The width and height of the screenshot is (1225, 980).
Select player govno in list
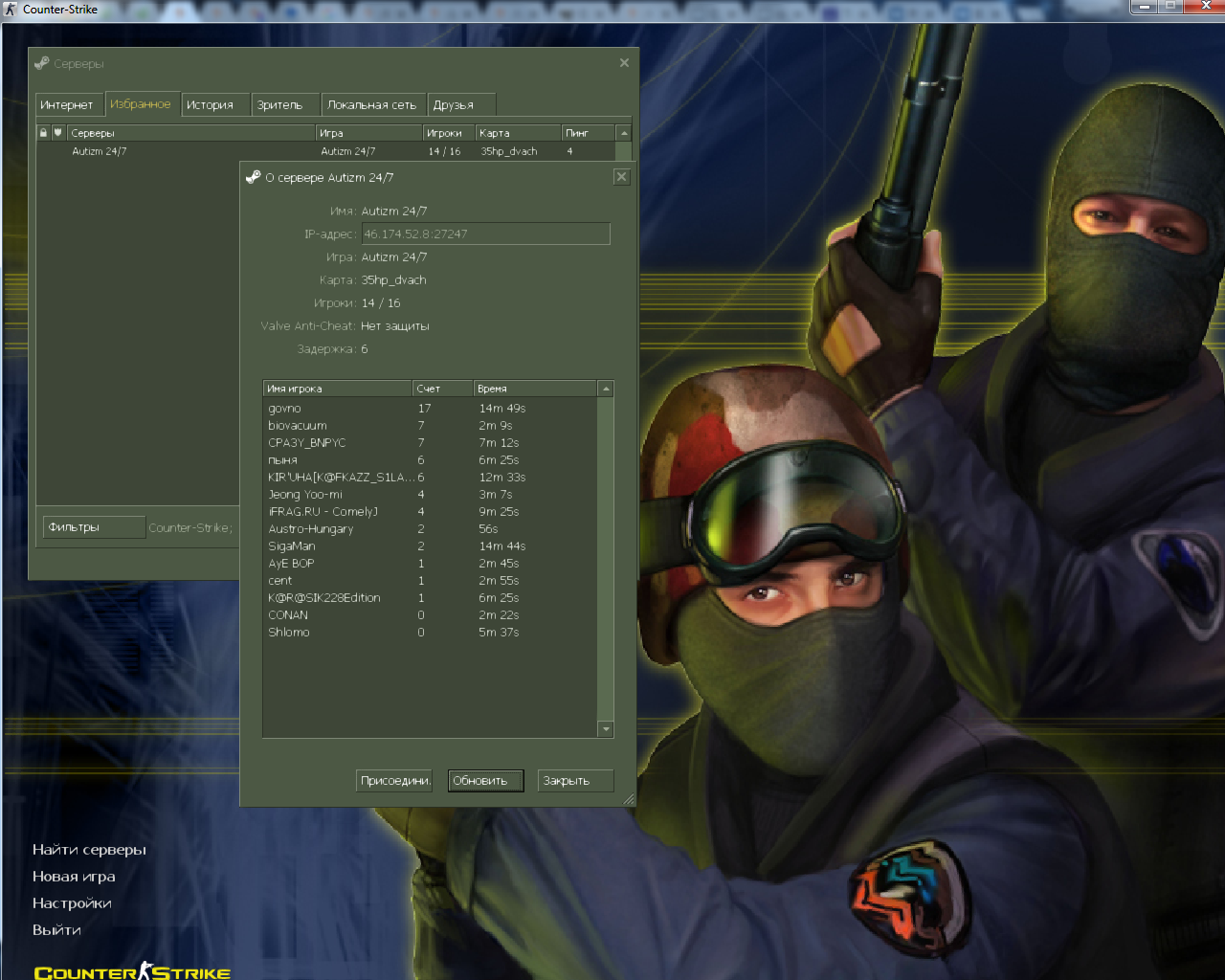point(430,409)
